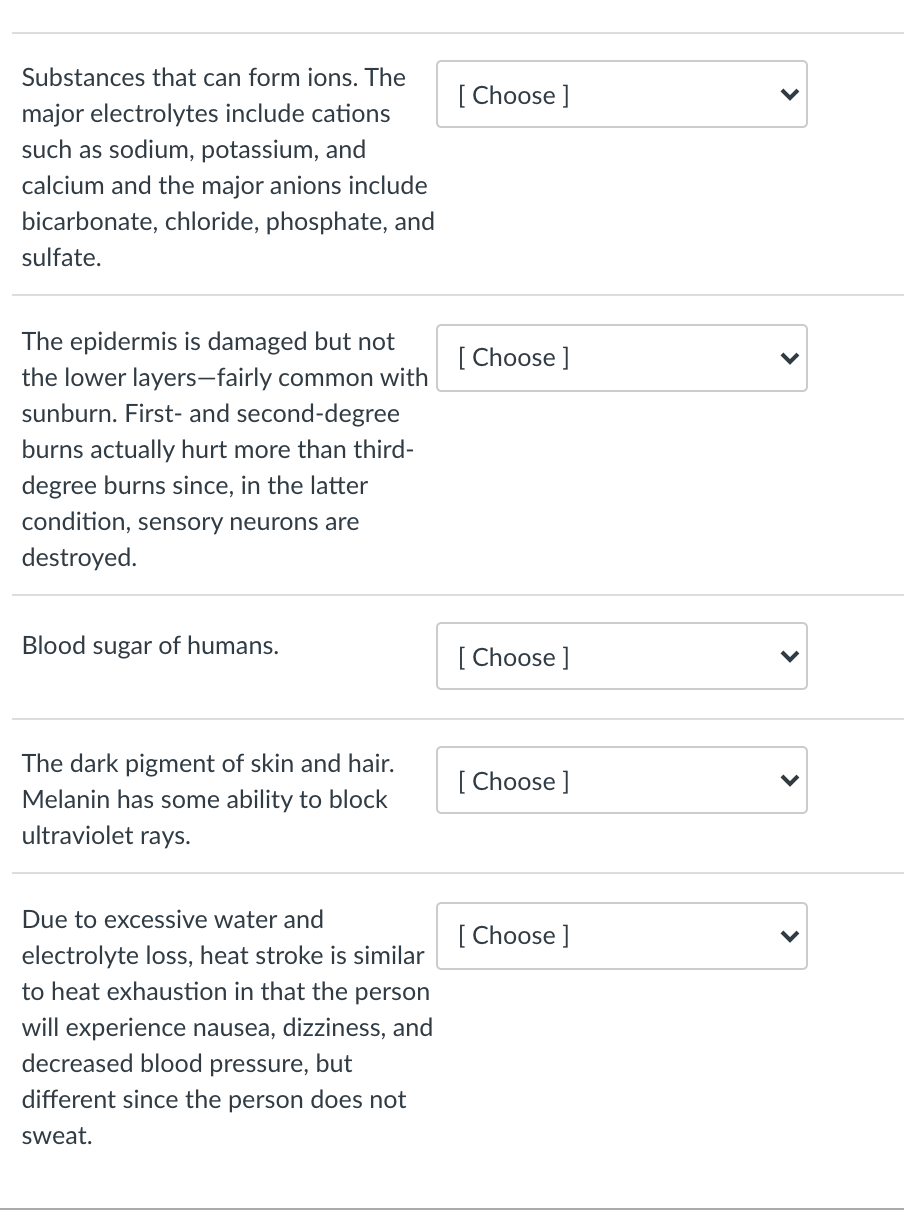The width and height of the screenshot is (904, 1214).
Task: Click the 'The epidermis is damaged' paragraph
Action: point(224,449)
